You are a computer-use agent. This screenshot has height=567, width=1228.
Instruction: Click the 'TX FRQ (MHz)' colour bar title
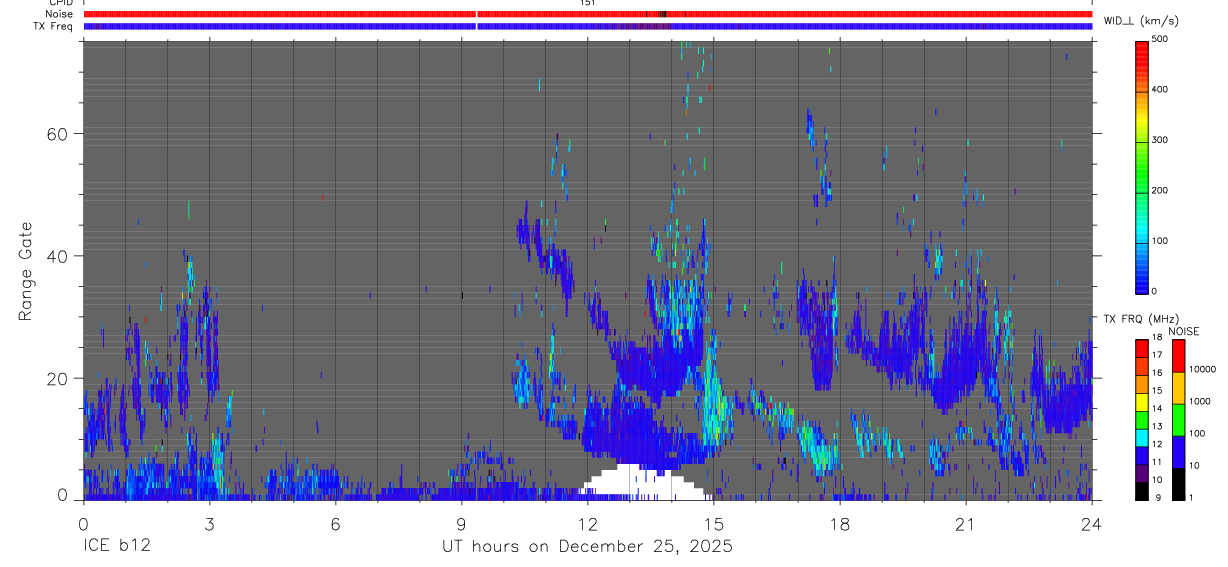click(1140, 319)
